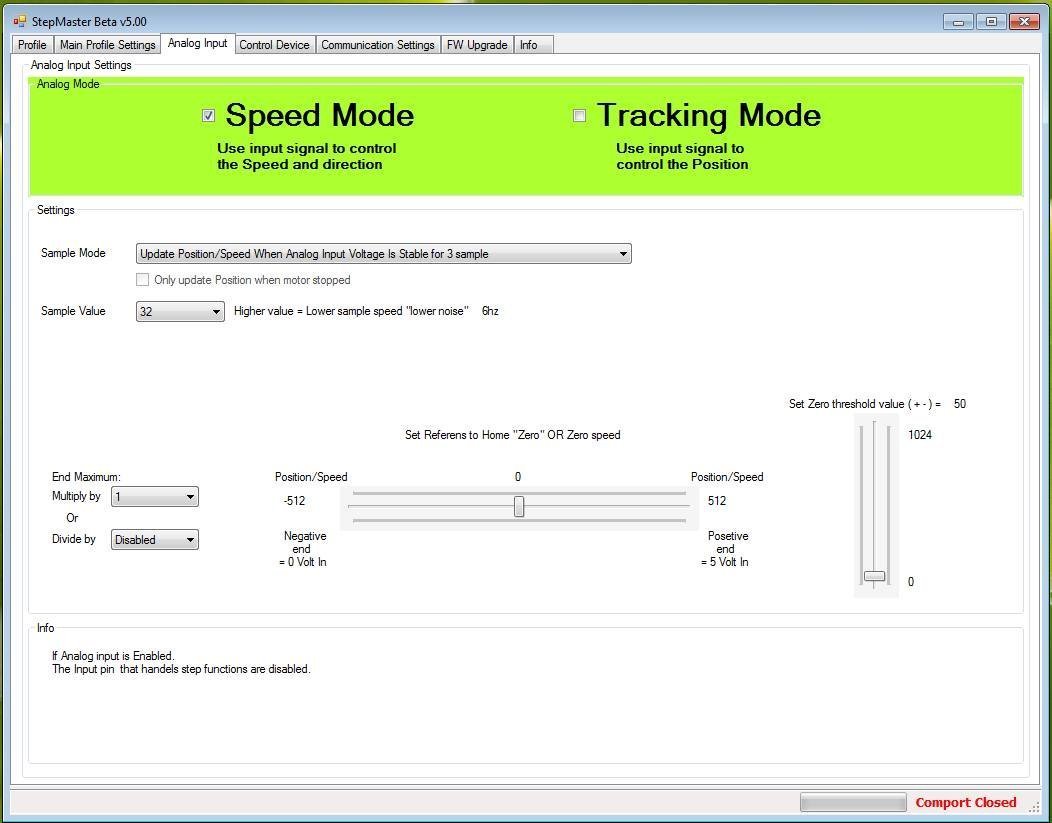The height and width of the screenshot is (823, 1052).
Task: Enable the Tracking Mode checkbox
Action: (579, 116)
